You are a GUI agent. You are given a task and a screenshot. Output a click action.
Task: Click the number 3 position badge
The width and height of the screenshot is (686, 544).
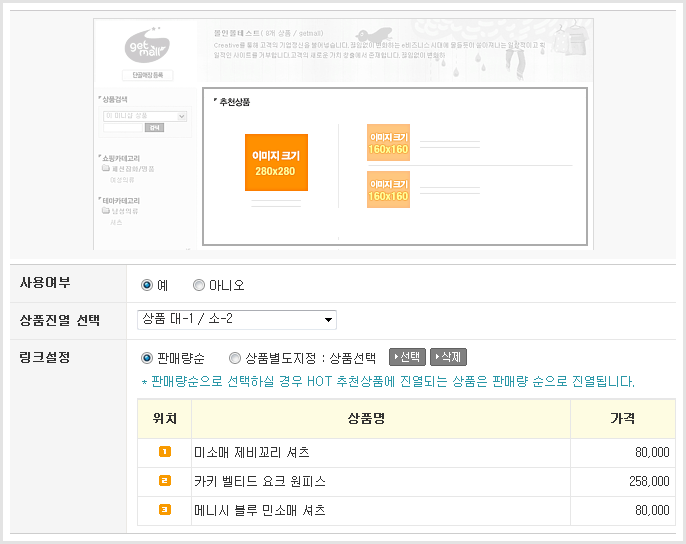point(165,510)
